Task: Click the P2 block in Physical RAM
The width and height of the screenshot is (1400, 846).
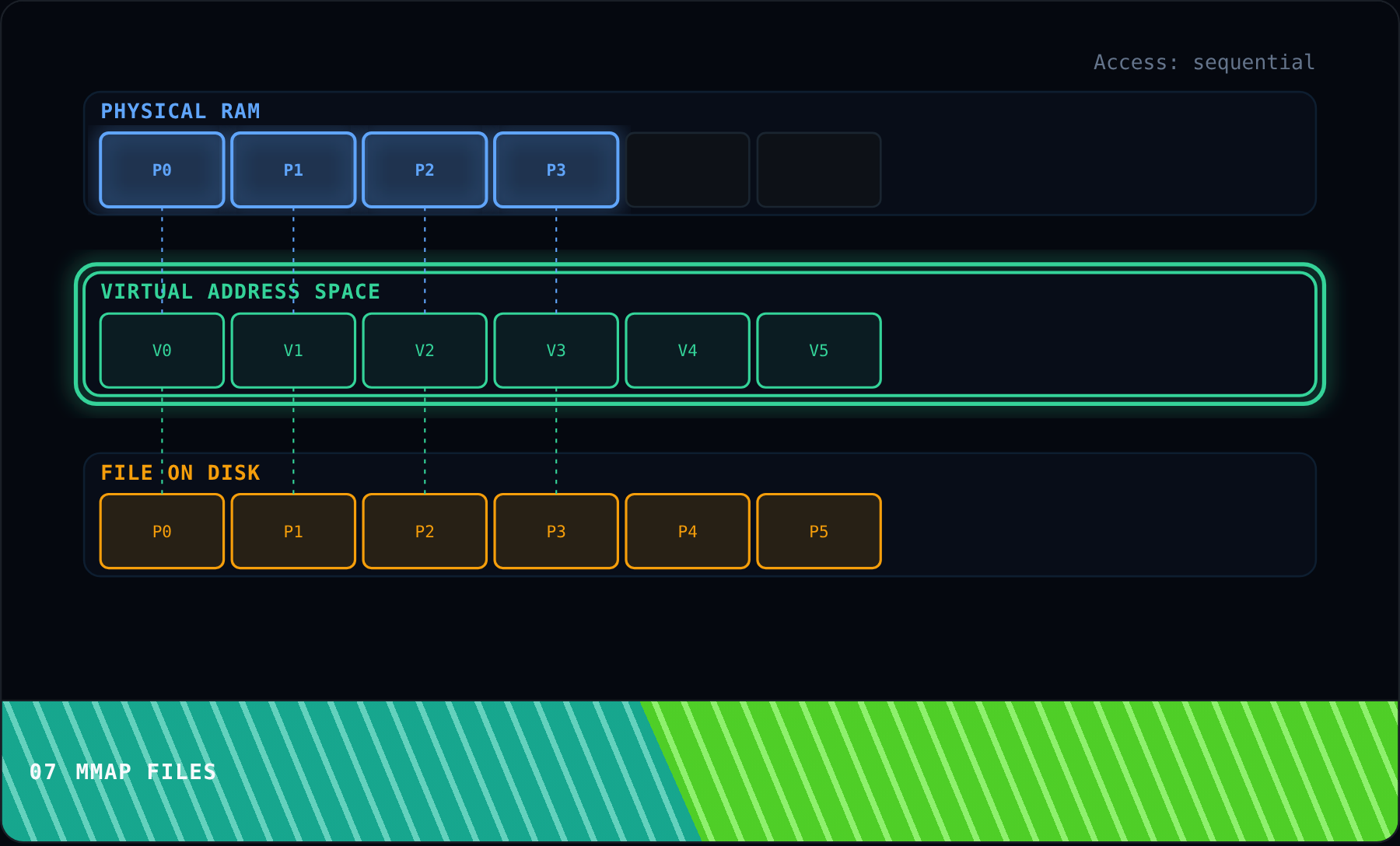Action: coord(425,170)
